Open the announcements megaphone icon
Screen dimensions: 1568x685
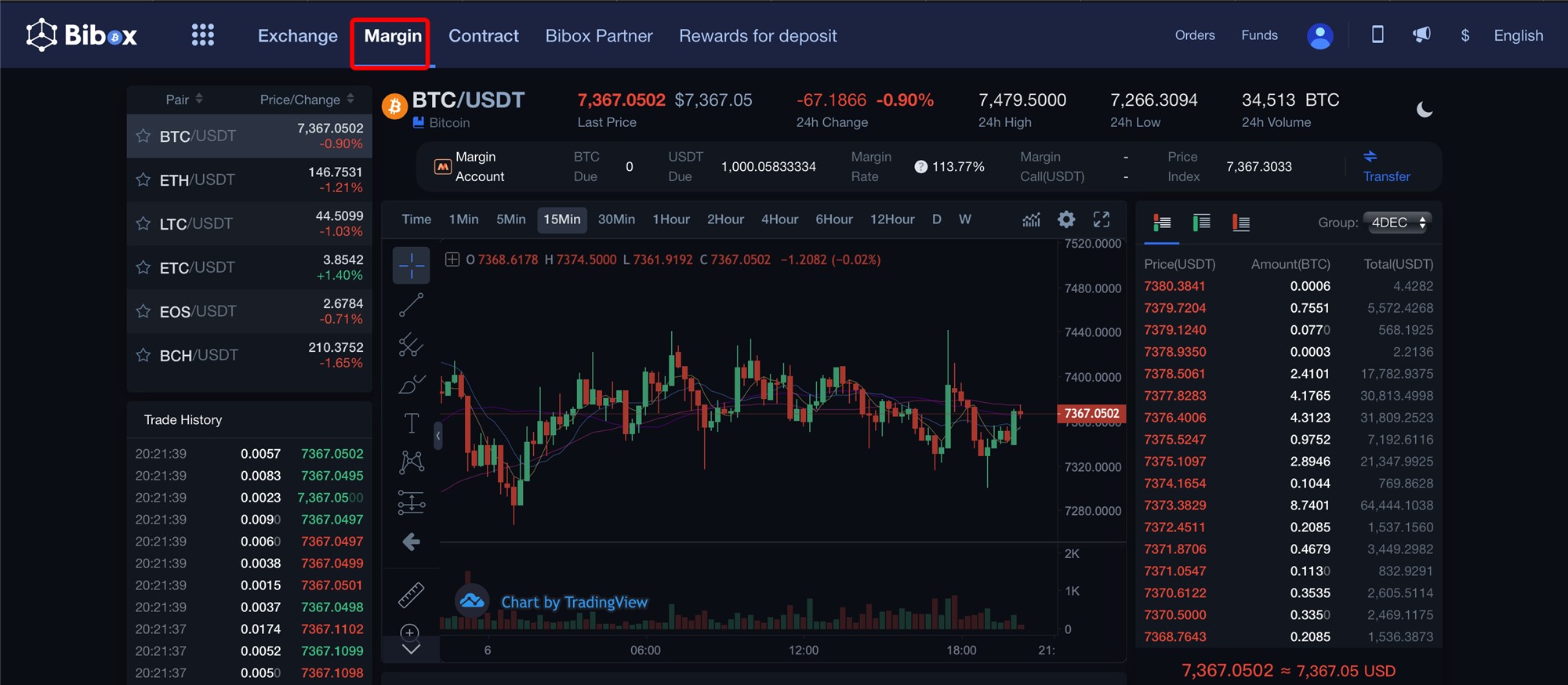1421,35
